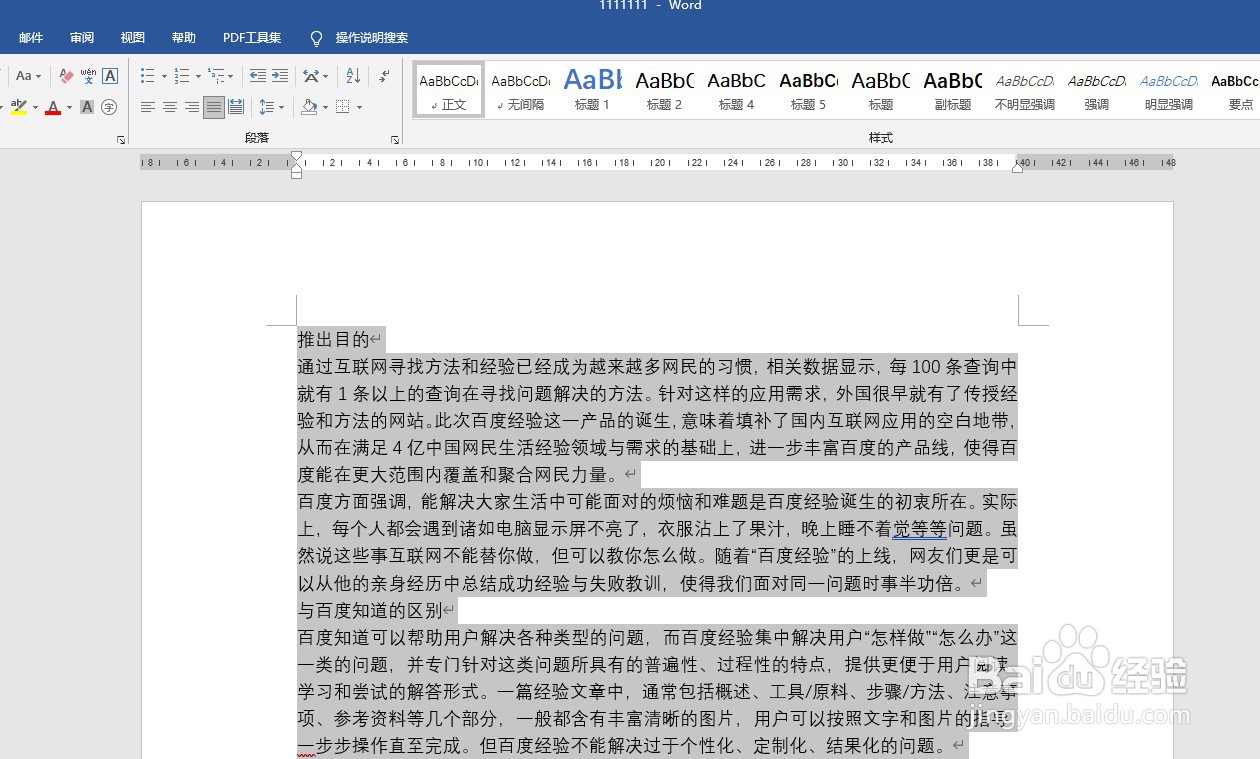Apply Character Border to text
The width and height of the screenshot is (1260, 759).
pyautogui.click(x=110, y=76)
